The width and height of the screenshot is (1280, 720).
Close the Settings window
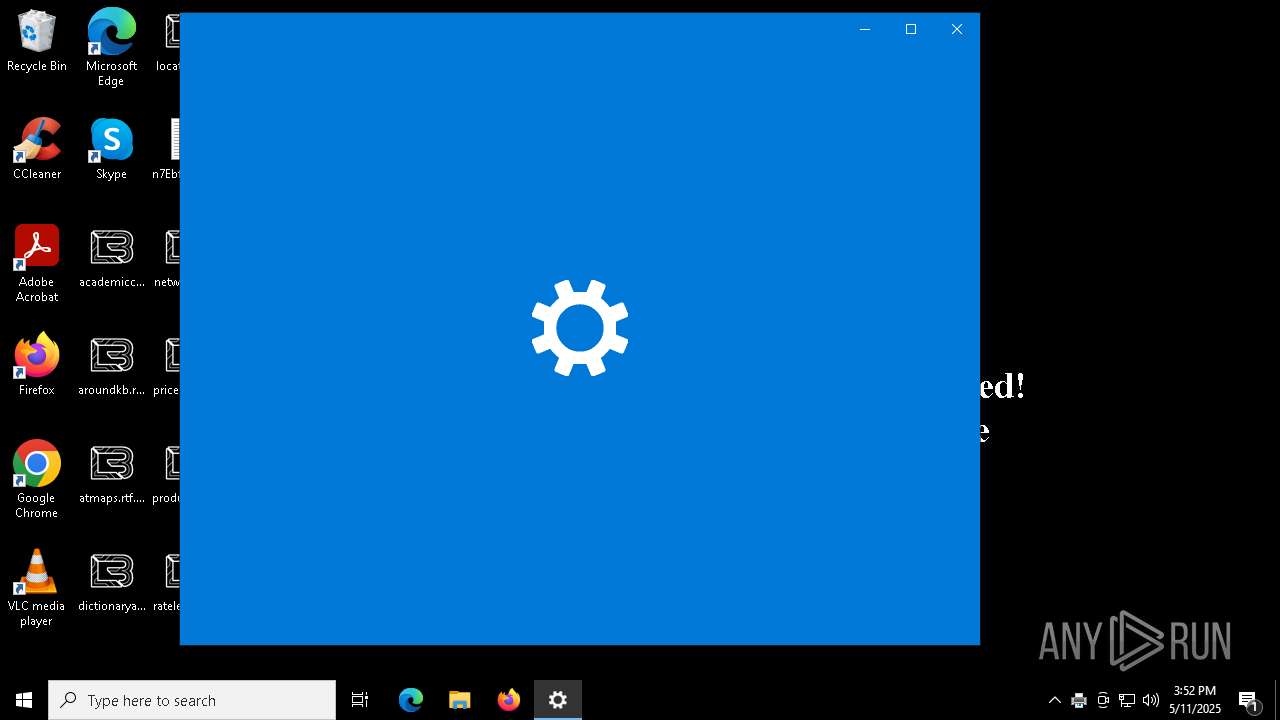(x=957, y=29)
